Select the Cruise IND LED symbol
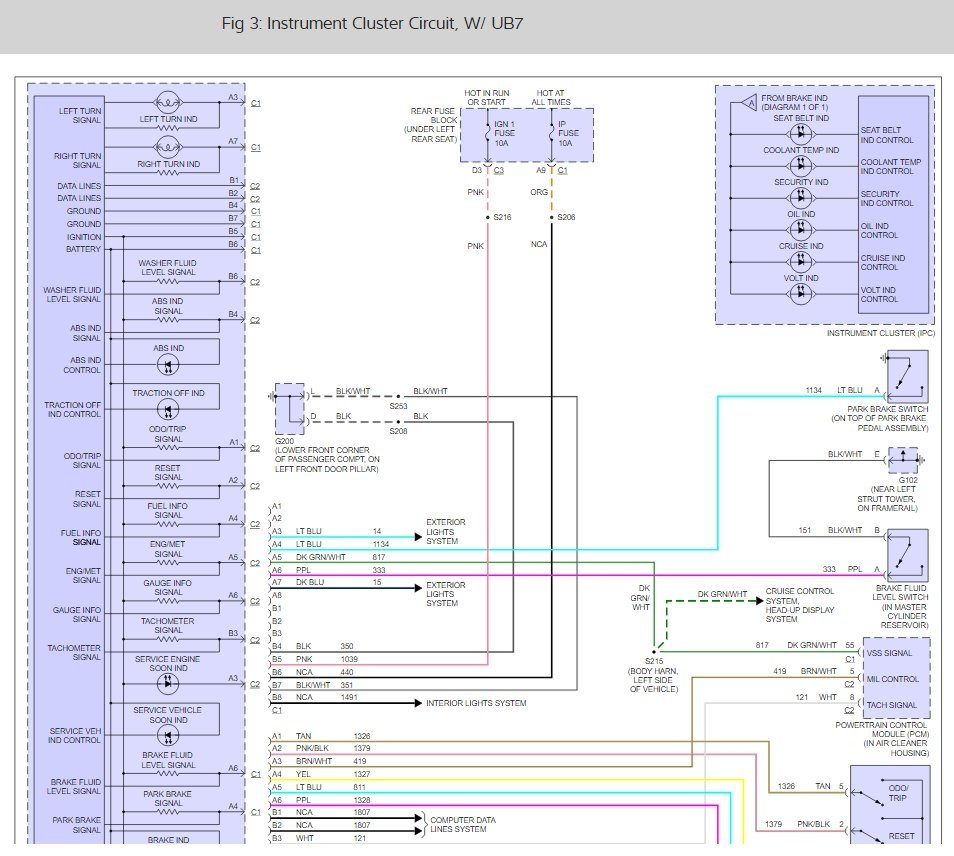 point(801,262)
